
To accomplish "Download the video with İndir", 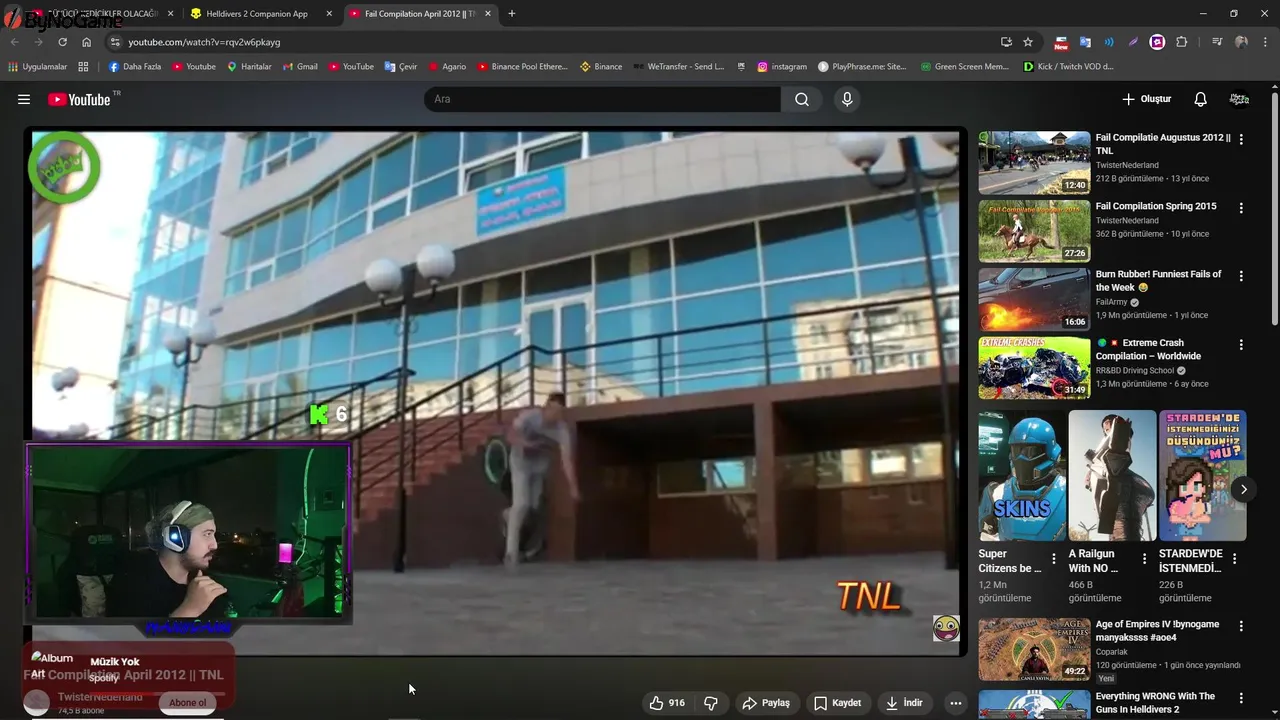I will coord(904,703).
